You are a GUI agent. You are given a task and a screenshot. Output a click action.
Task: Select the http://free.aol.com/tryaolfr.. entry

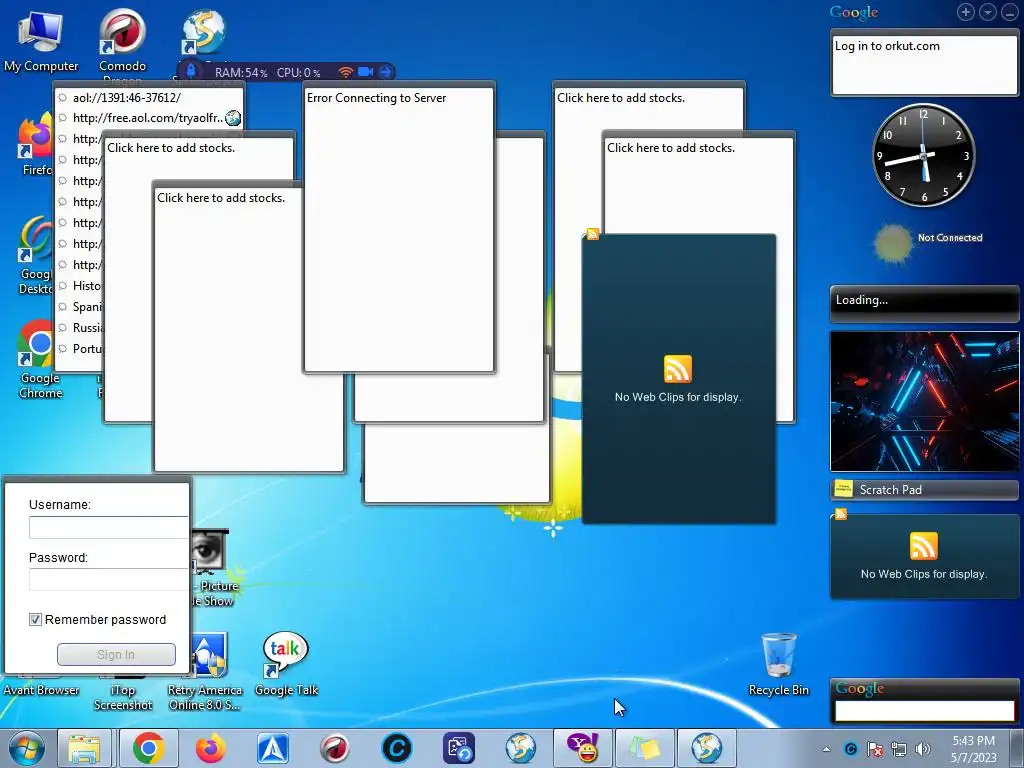148,118
